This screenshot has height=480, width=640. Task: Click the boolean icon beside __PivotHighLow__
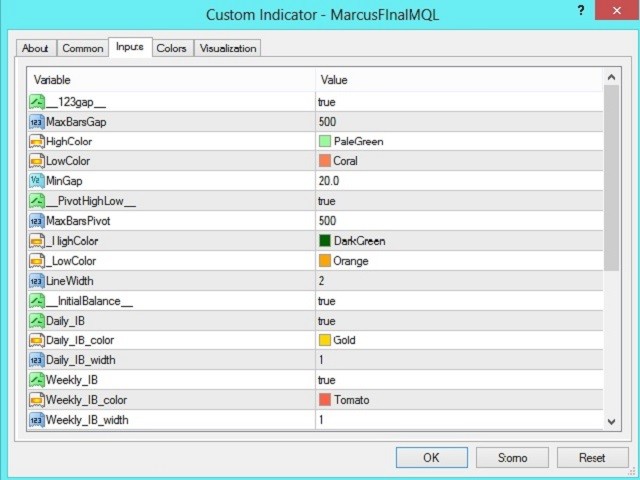tap(37, 201)
